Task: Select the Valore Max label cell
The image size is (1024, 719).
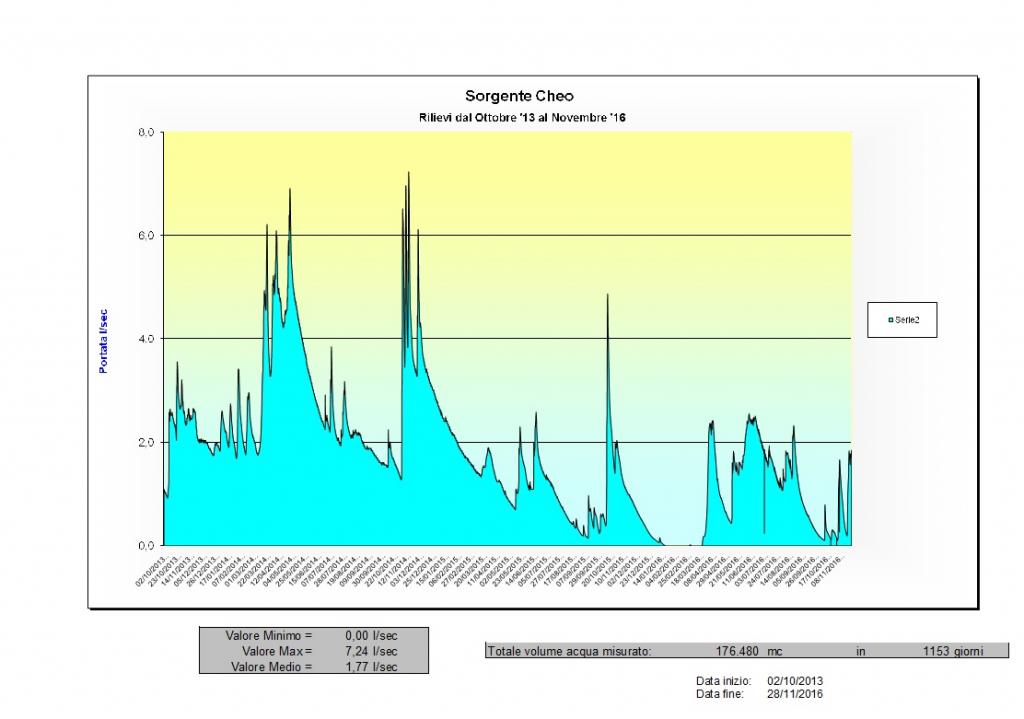Action: [269, 651]
